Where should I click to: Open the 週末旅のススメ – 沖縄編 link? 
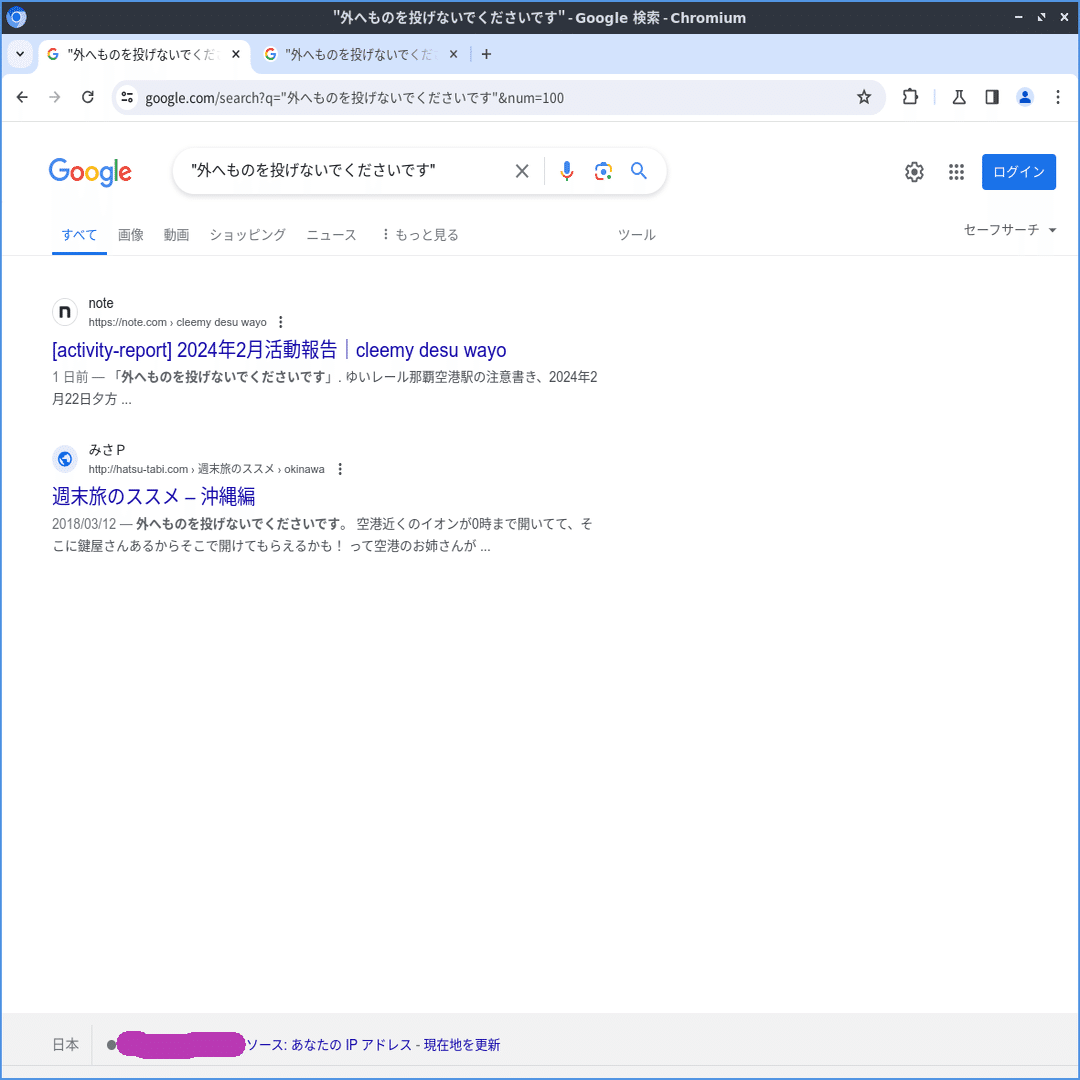click(154, 497)
